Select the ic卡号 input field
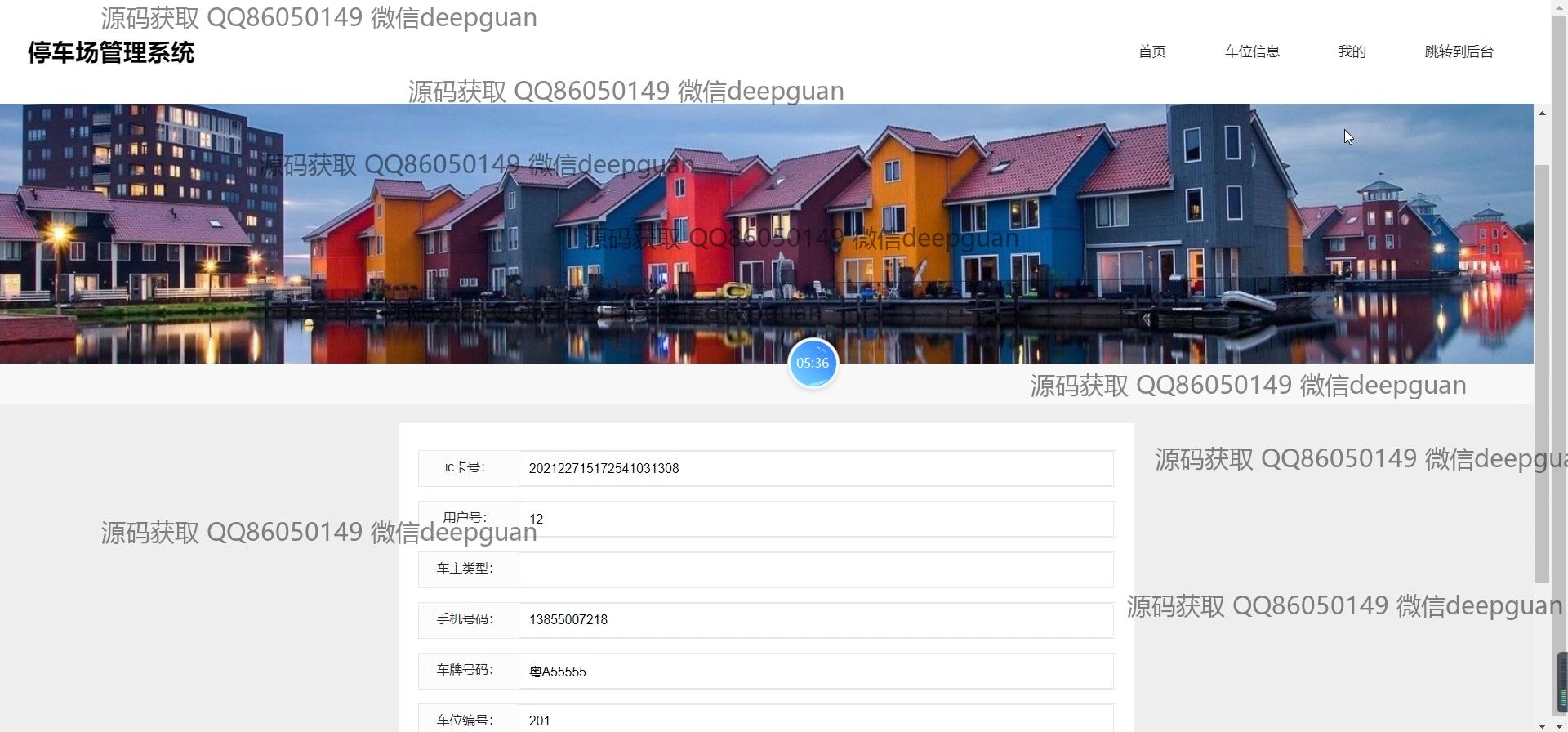This screenshot has width=1568, height=732. click(815, 468)
